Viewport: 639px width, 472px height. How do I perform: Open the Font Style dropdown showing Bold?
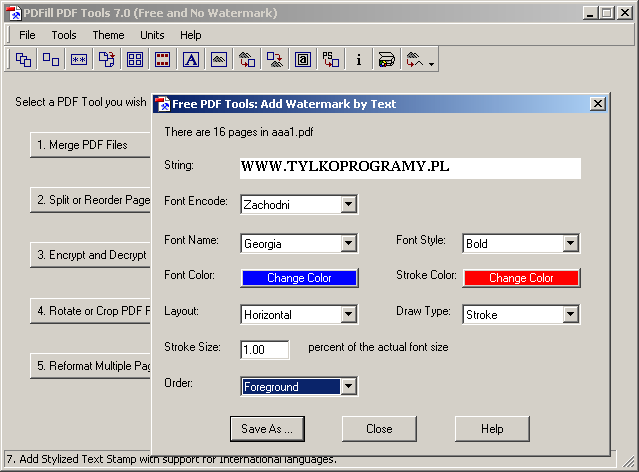521,244
